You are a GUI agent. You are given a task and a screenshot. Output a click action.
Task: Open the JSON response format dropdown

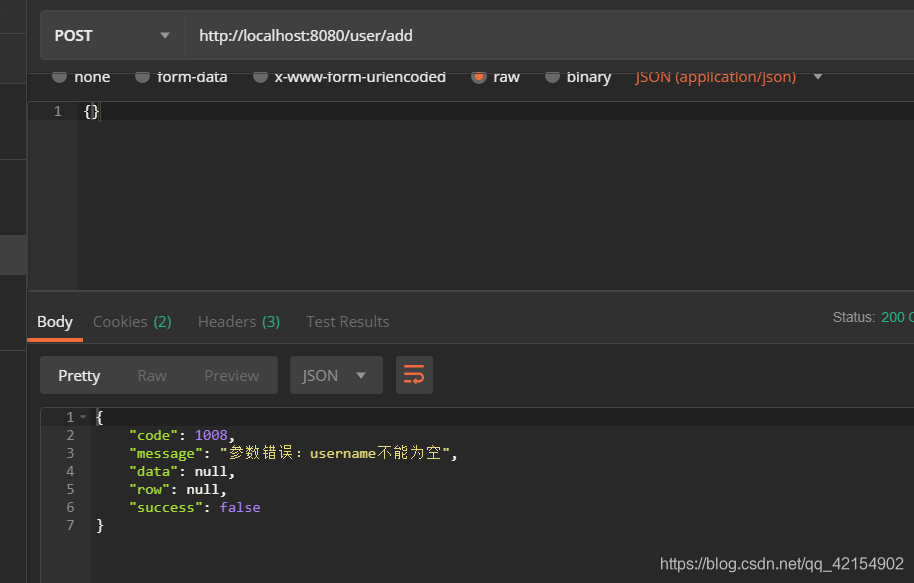(x=336, y=374)
